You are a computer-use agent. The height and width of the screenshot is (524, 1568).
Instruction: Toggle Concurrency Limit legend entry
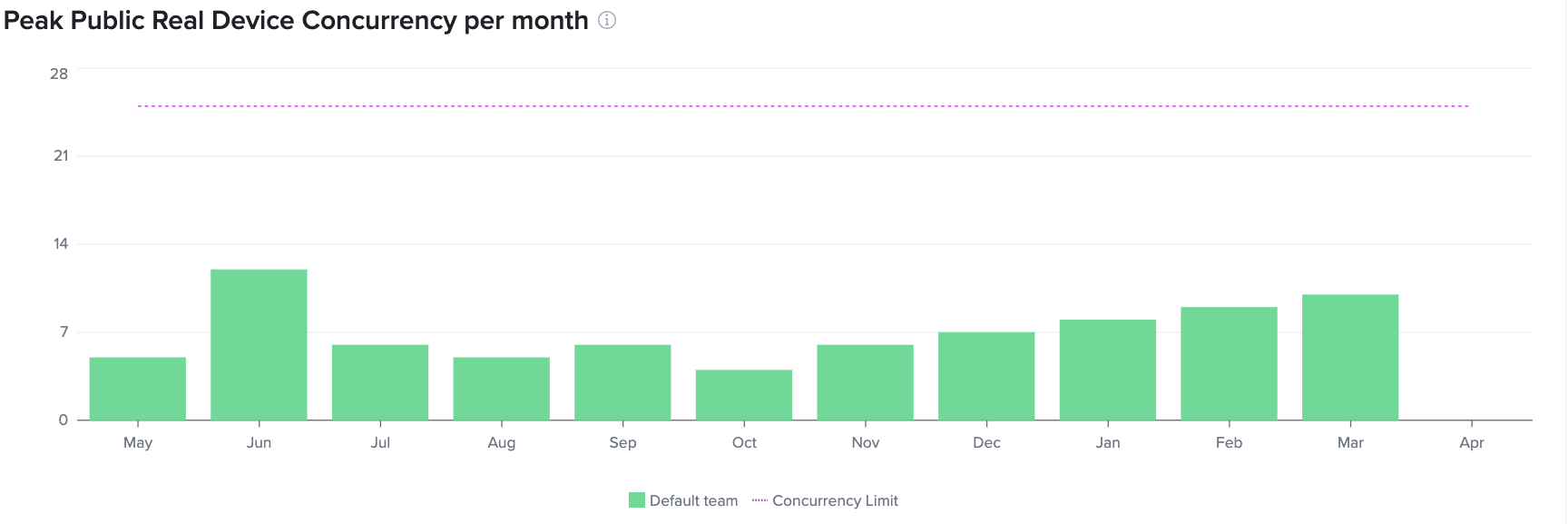pos(835,500)
